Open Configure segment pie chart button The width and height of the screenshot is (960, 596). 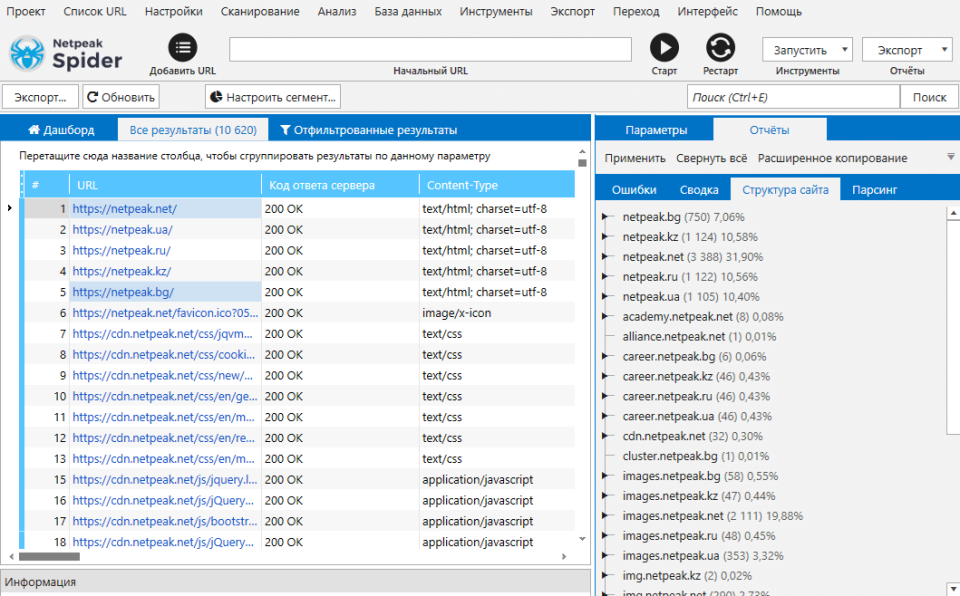point(273,97)
